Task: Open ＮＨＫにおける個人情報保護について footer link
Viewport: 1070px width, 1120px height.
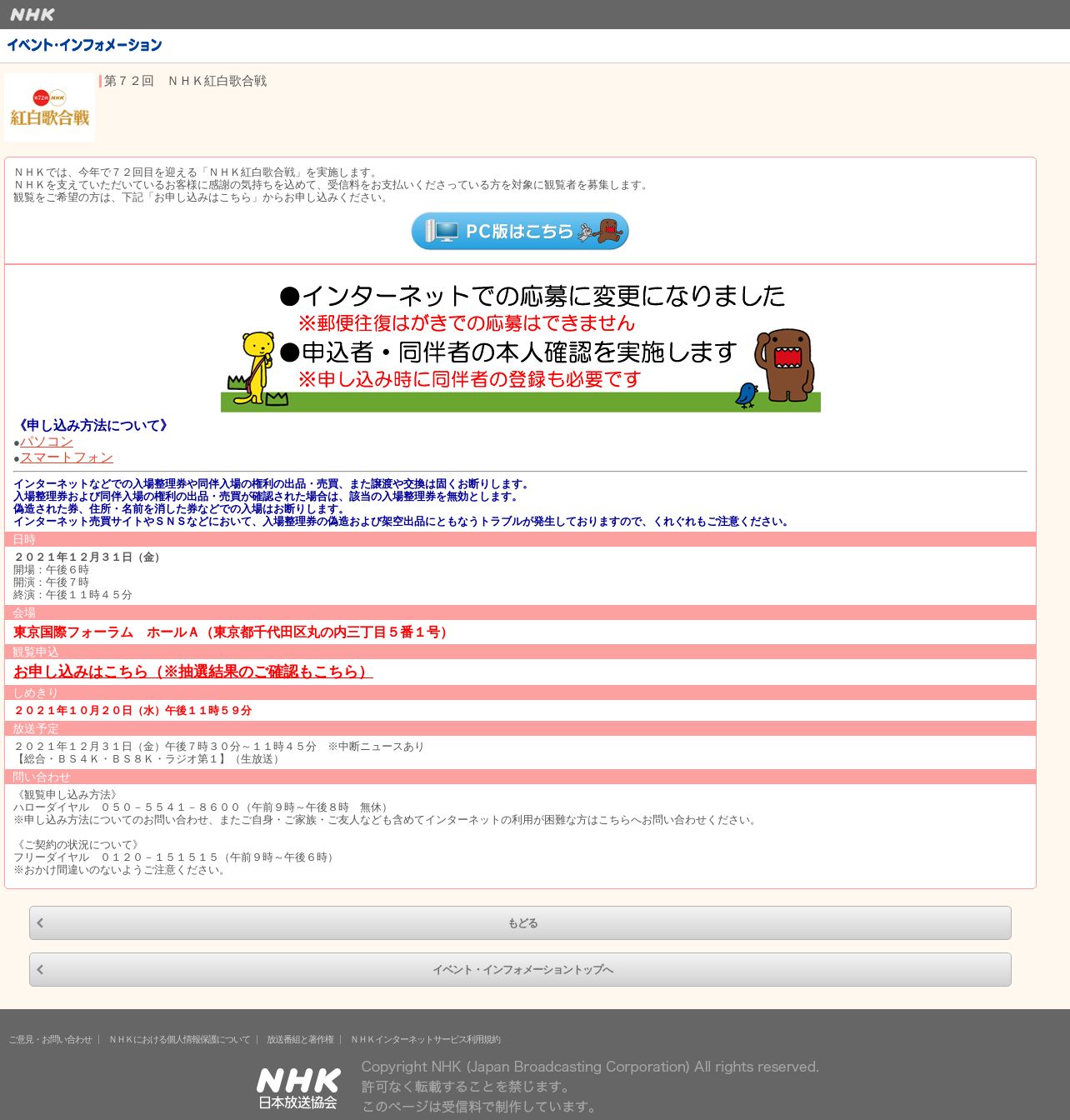Action: (x=179, y=1040)
